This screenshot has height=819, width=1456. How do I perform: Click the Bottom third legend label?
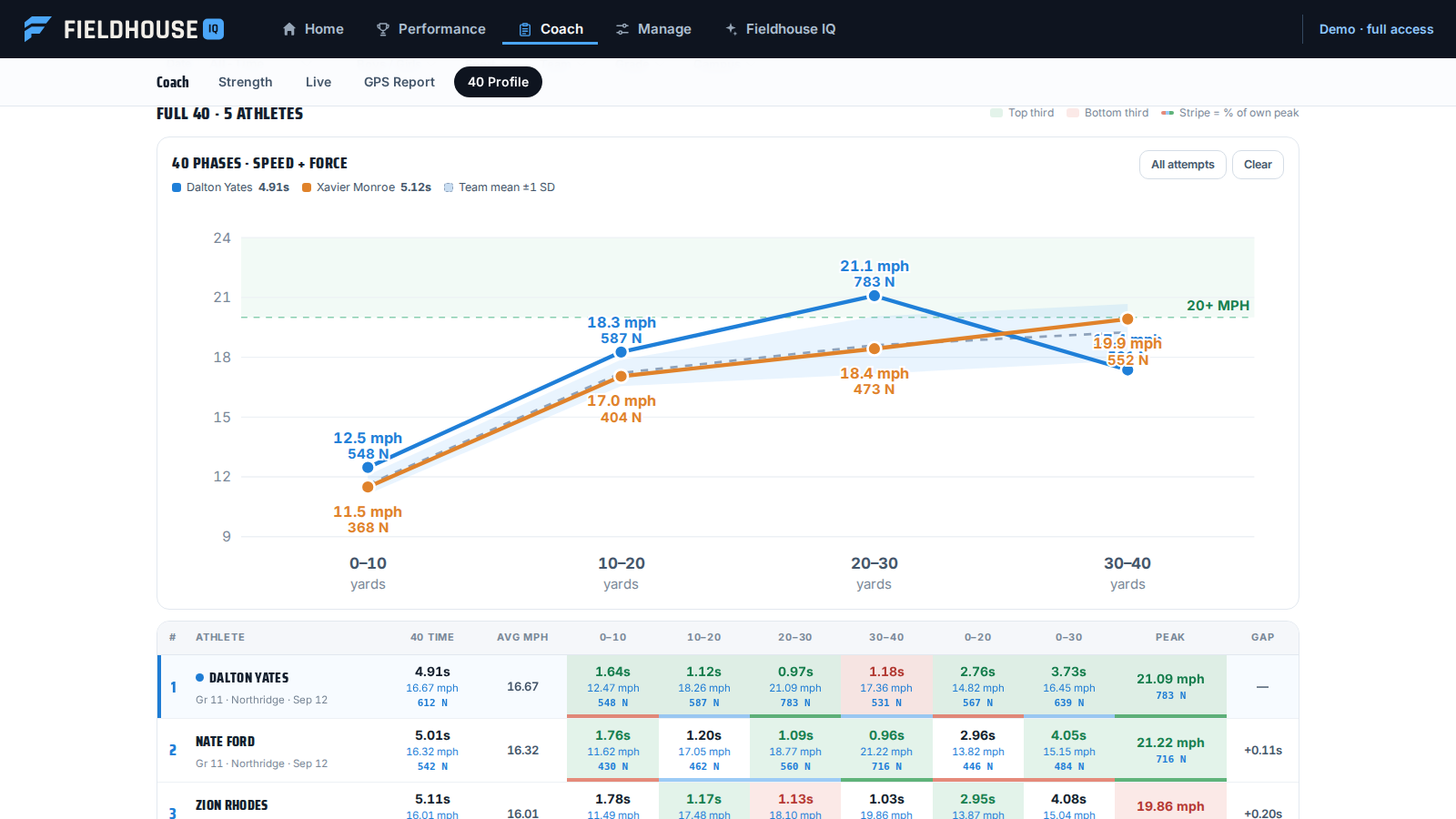click(x=1117, y=113)
